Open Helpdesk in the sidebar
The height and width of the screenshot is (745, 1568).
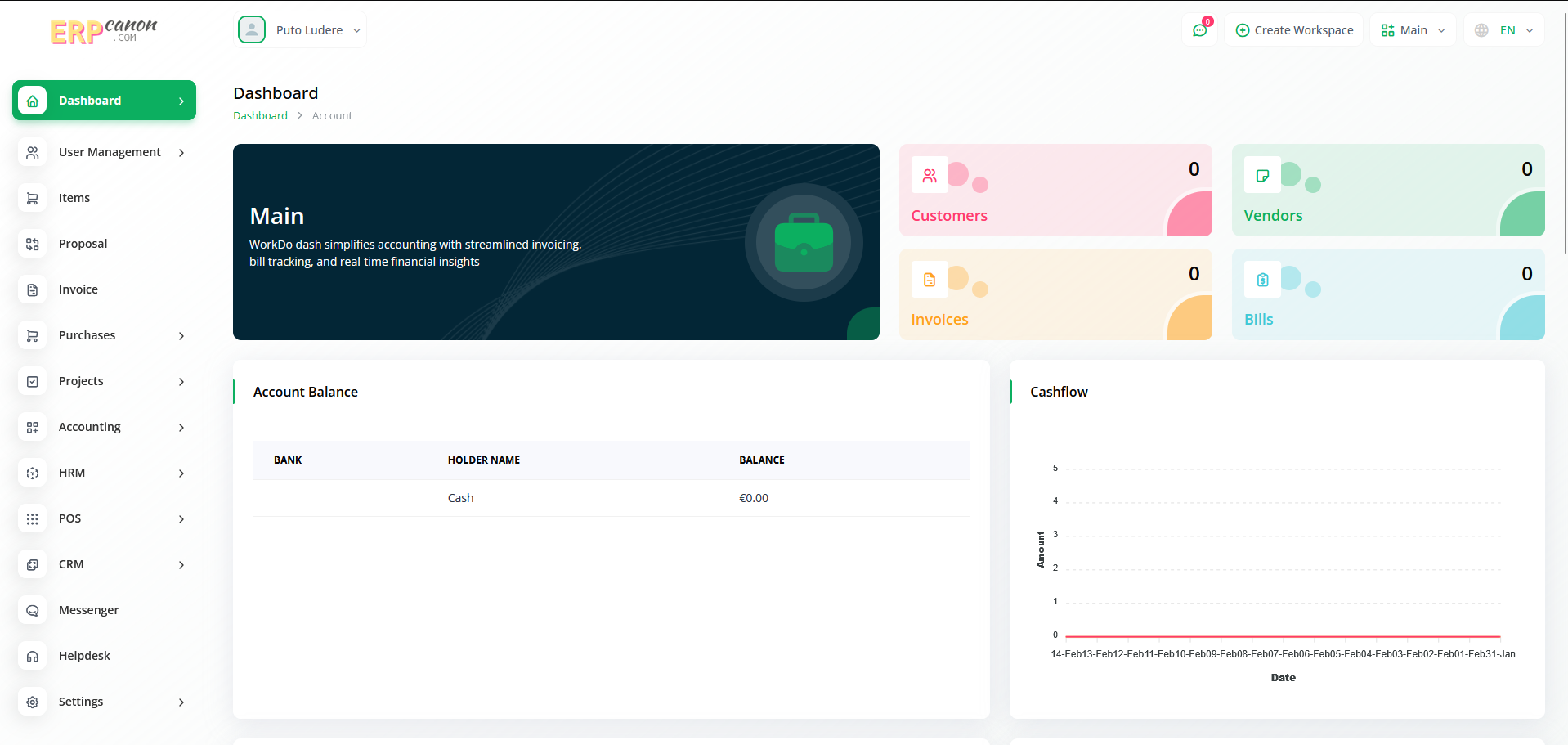[x=104, y=656]
